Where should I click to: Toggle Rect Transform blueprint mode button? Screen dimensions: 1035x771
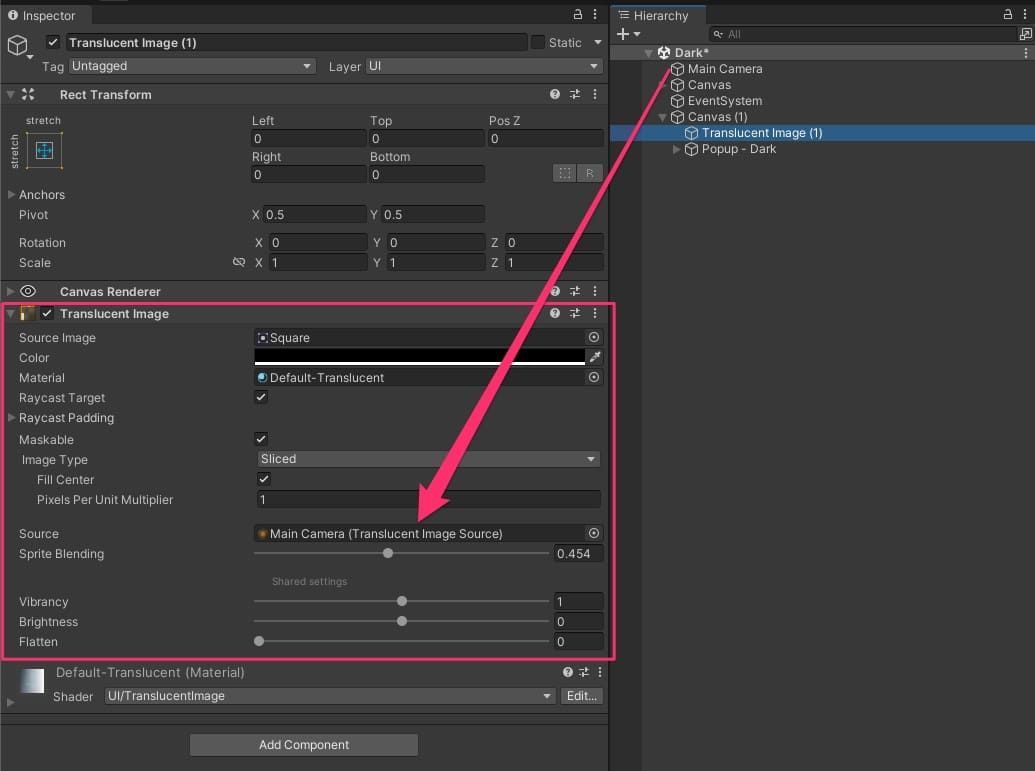coord(564,173)
